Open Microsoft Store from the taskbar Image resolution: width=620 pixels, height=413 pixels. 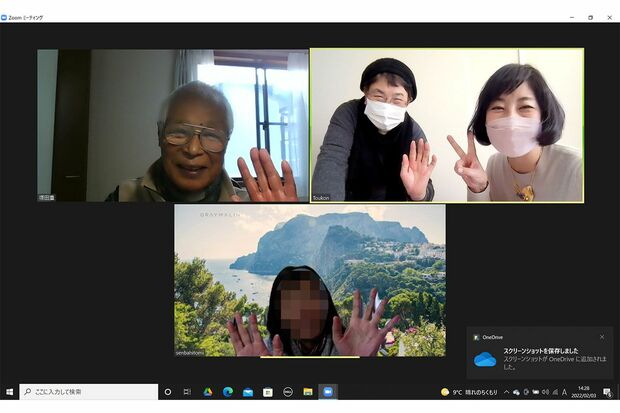pos(268,392)
